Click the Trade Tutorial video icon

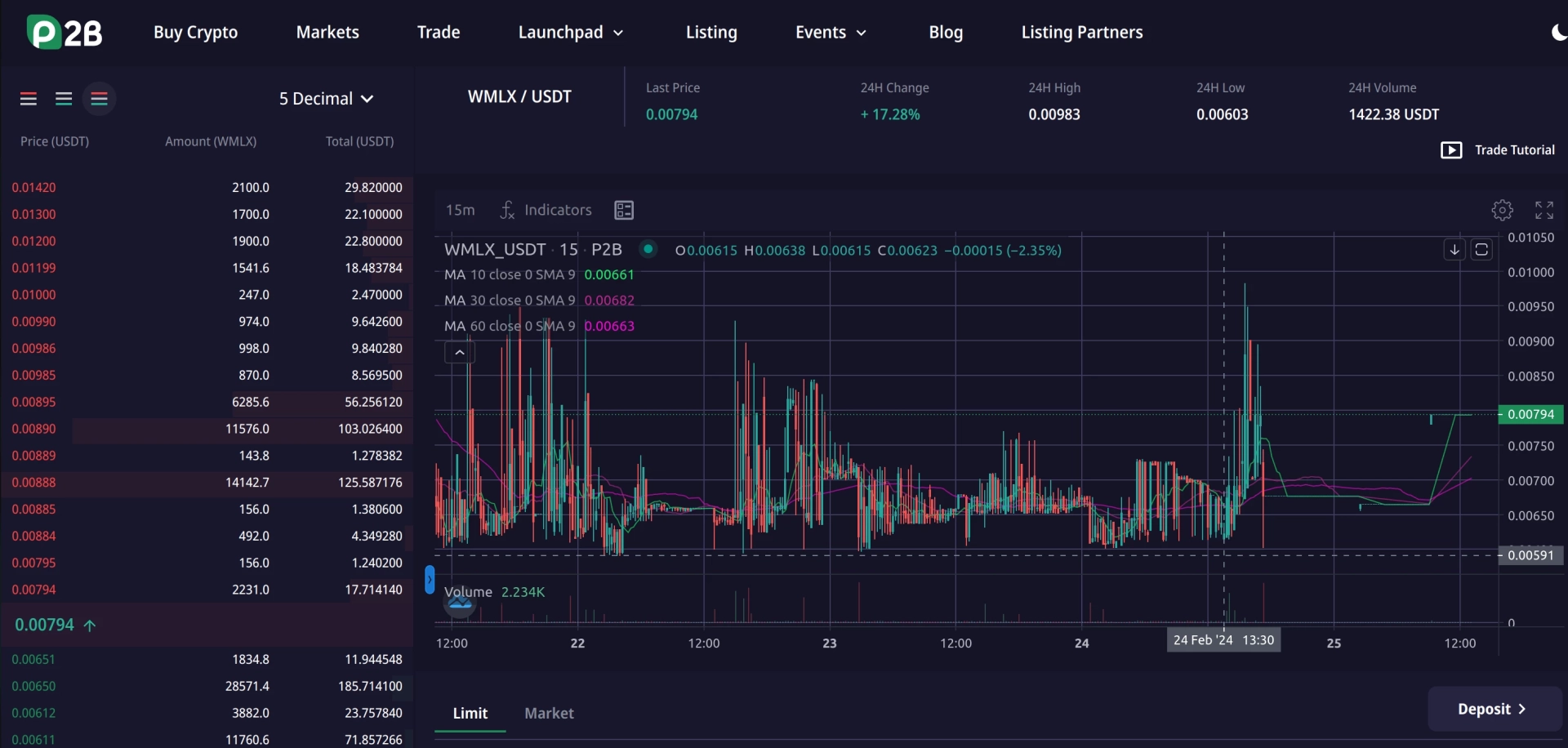pyautogui.click(x=1451, y=150)
